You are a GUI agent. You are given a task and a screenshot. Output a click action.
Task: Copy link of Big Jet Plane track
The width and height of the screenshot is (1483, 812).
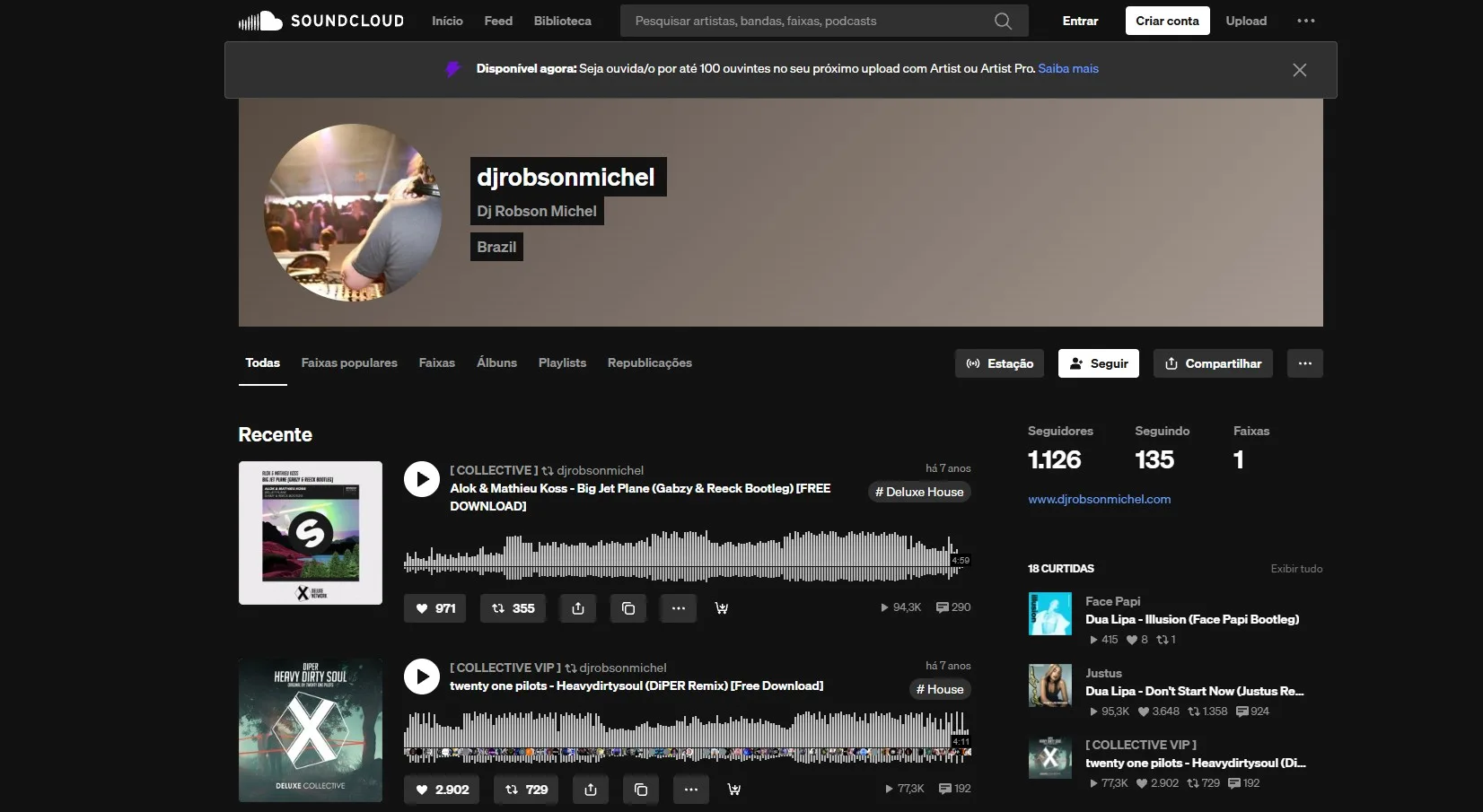(628, 608)
